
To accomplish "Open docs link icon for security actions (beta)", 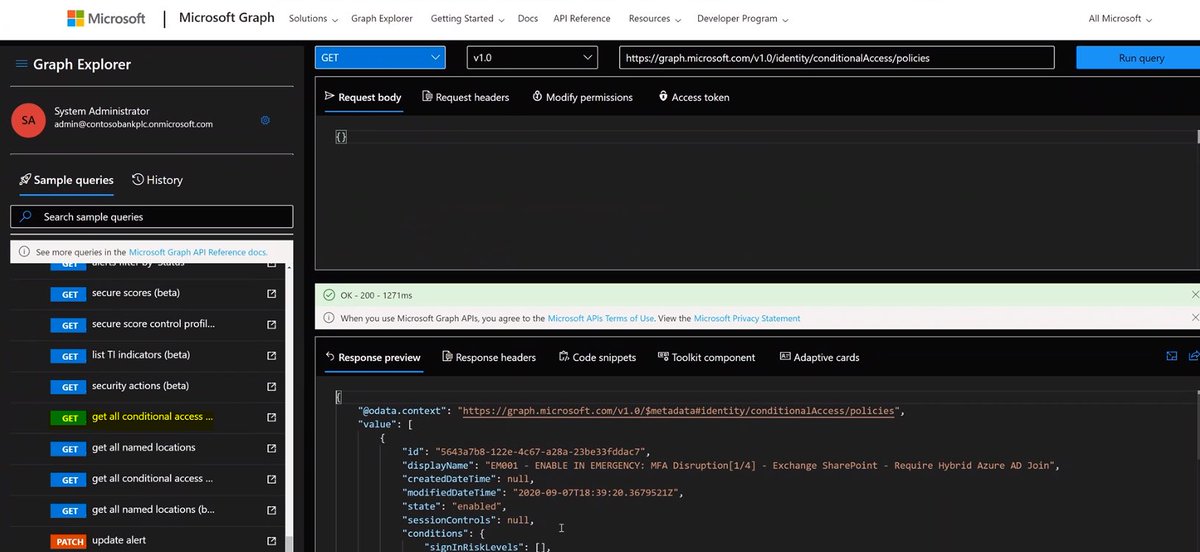I will click(271, 387).
